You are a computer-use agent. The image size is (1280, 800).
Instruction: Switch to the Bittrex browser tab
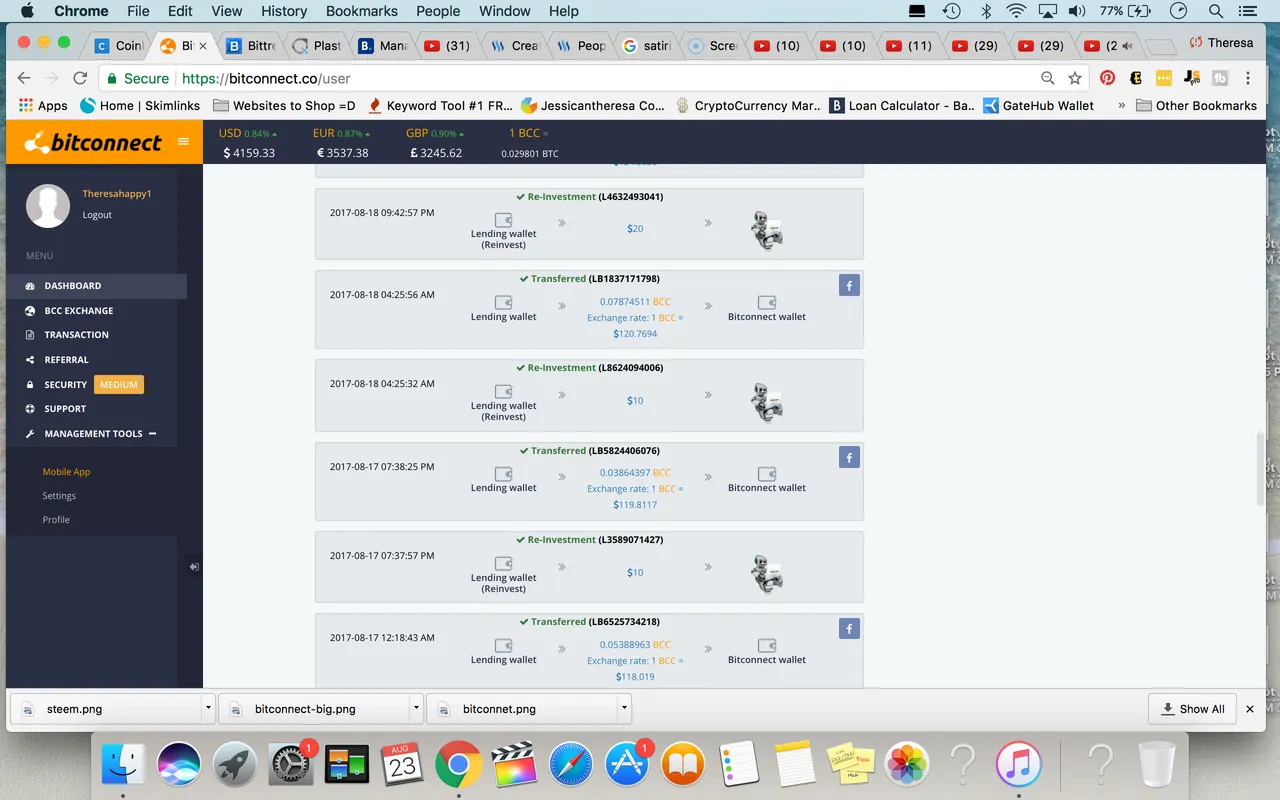click(252, 45)
